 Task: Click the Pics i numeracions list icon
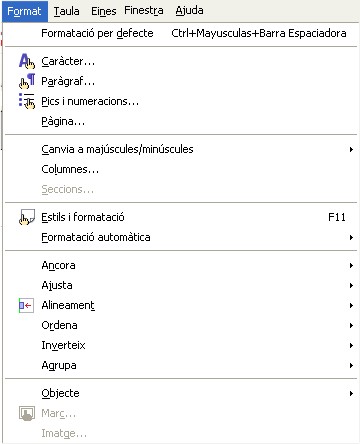27,101
